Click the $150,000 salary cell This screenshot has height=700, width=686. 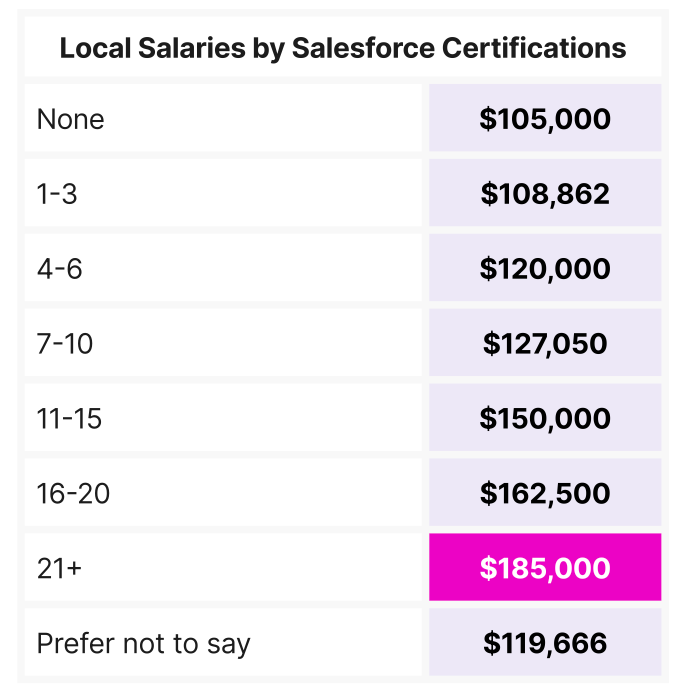click(545, 418)
